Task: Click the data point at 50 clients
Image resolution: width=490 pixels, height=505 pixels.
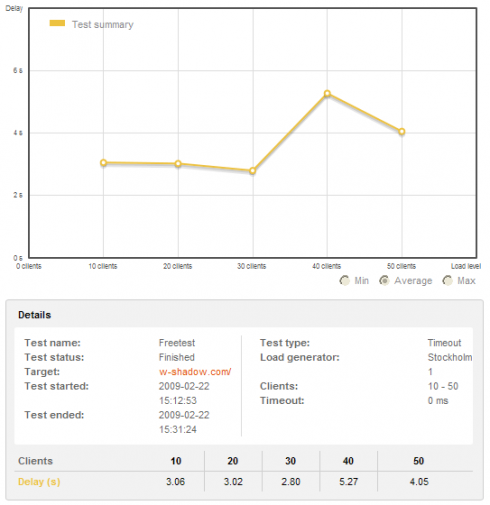Action: coord(402,132)
